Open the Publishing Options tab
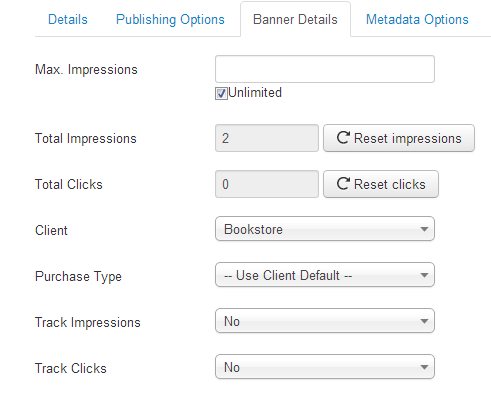The height and width of the screenshot is (396, 491). pyautogui.click(x=170, y=19)
